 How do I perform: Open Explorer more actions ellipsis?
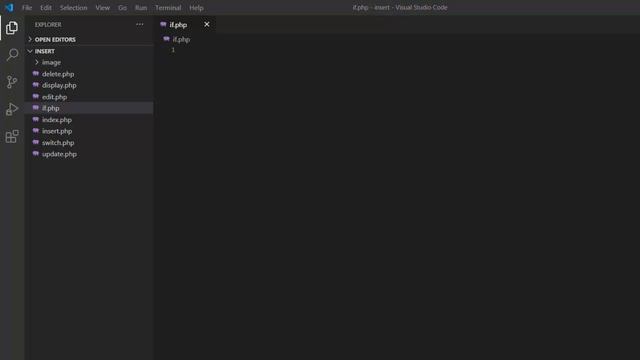pyautogui.click(x=140, y=24)
